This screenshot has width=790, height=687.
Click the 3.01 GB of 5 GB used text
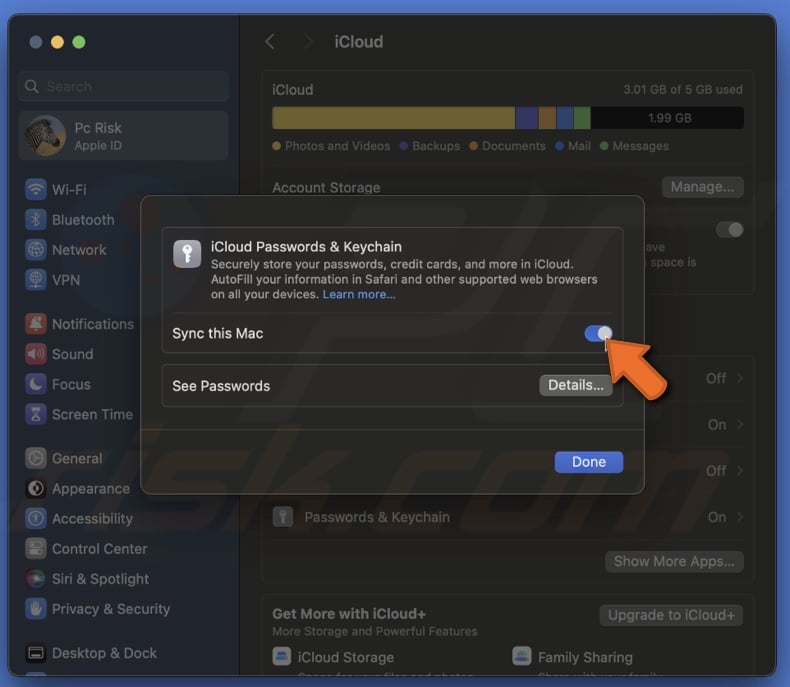tap(683, 90)
